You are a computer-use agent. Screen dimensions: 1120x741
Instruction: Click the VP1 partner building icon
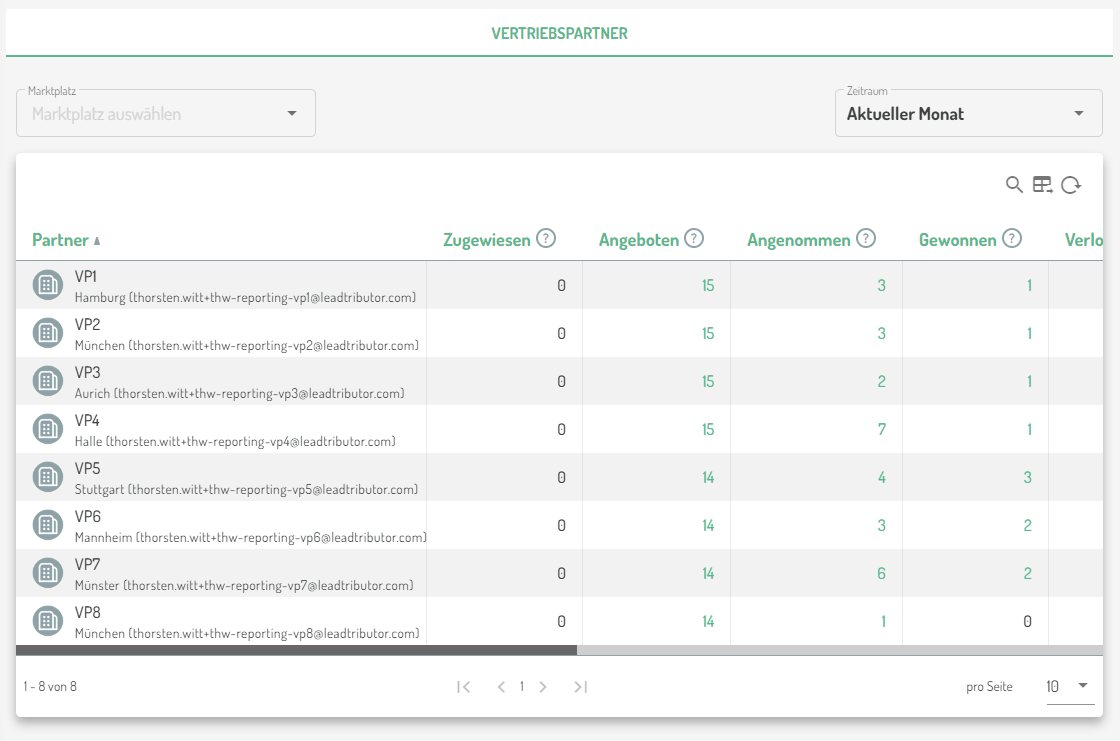47,285
